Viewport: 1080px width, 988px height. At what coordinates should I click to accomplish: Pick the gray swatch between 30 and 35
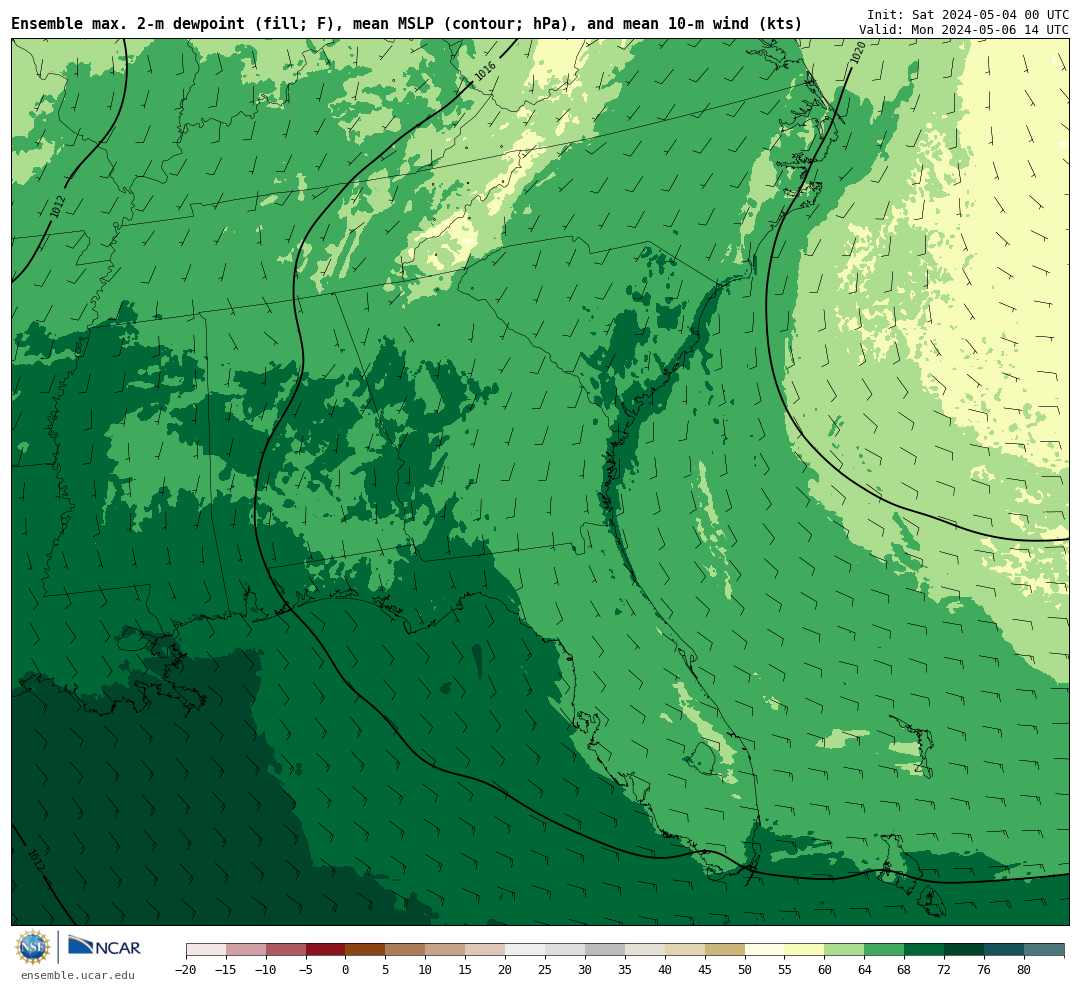tap(605, 950)
